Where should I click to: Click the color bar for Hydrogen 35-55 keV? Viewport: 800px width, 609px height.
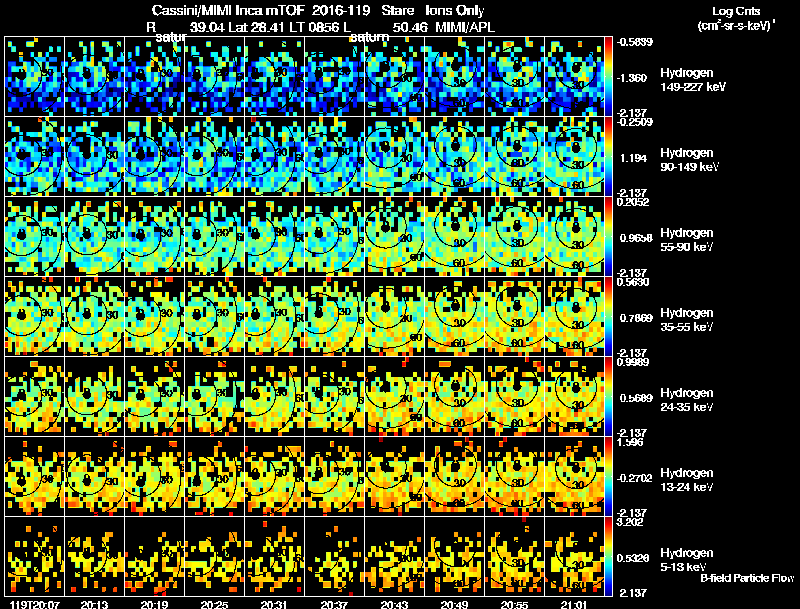608,317
